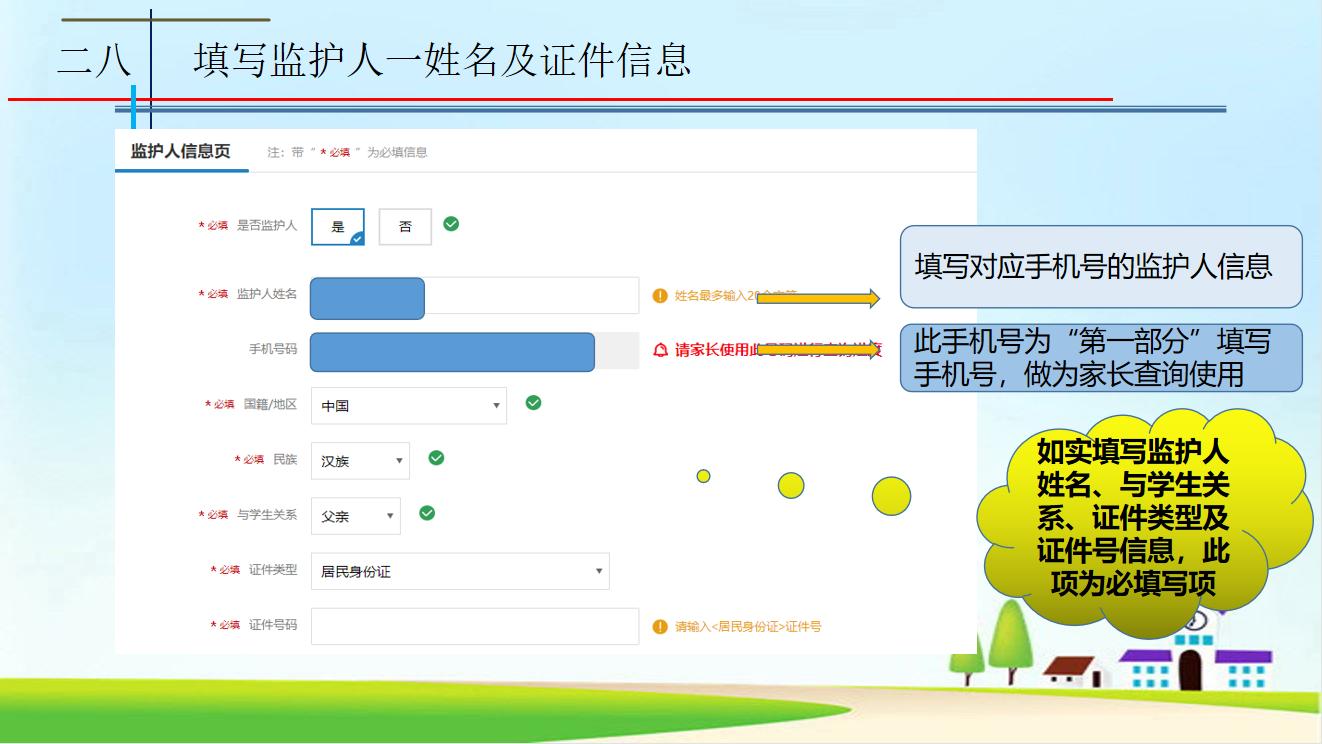The image size is (1322, 744).
Task: Click the largest yellow circle bubble
Action: point(891,496)
